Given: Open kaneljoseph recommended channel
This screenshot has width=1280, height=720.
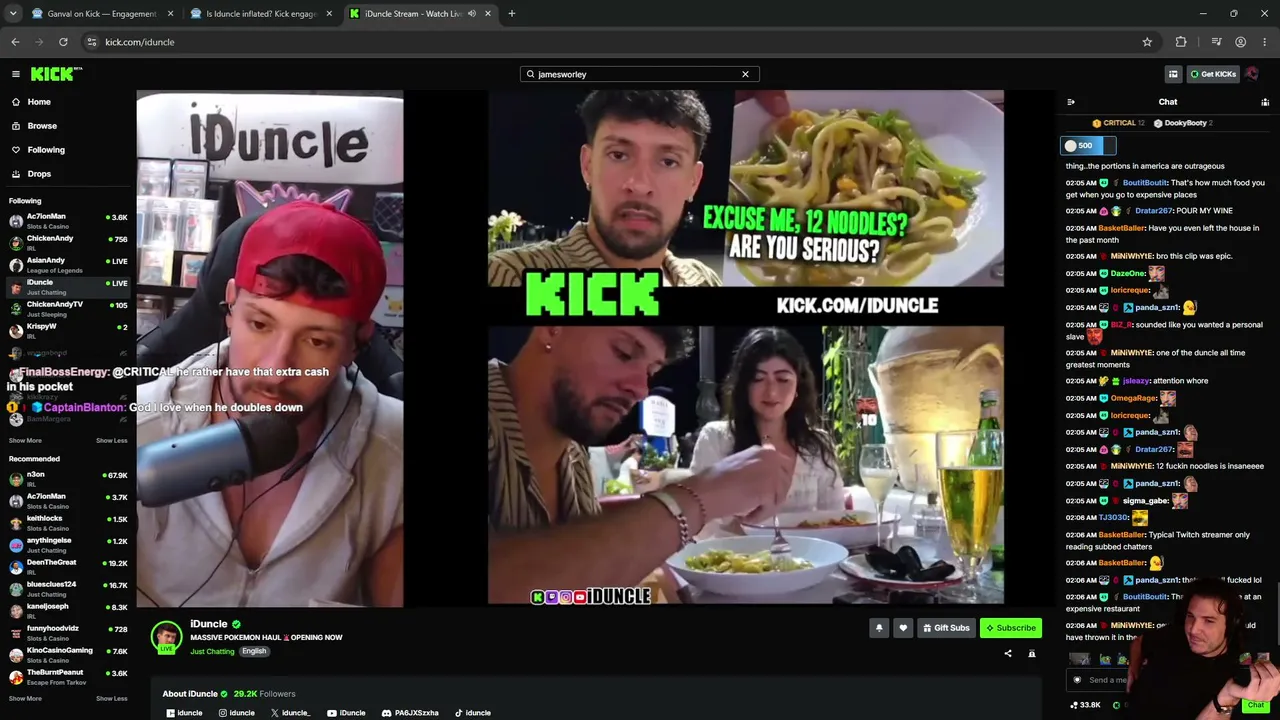Looking at the screenshot, I should (x=68, y=610).
